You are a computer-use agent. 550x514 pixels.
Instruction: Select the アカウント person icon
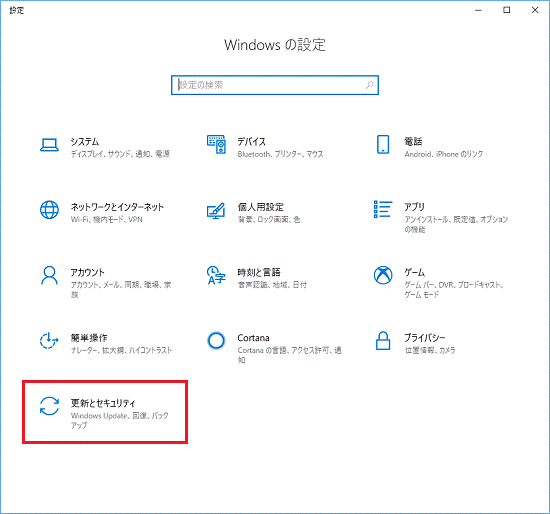[49, 275]
